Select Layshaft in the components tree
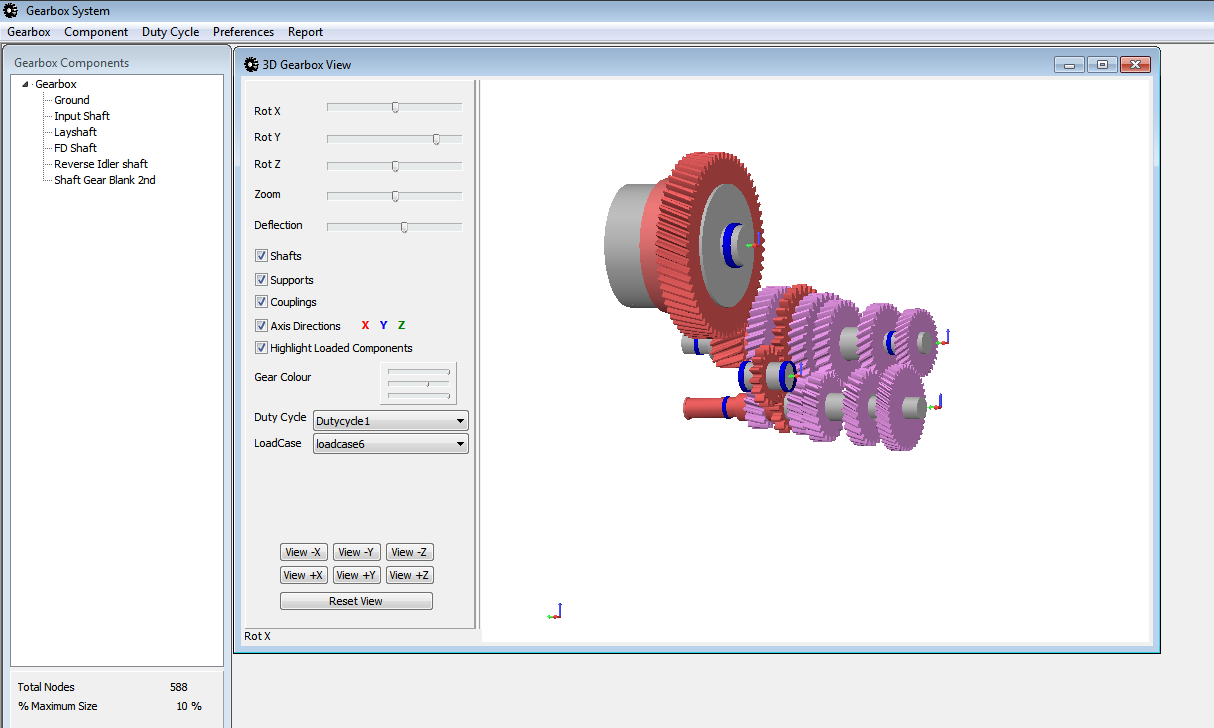 (75, 132)
